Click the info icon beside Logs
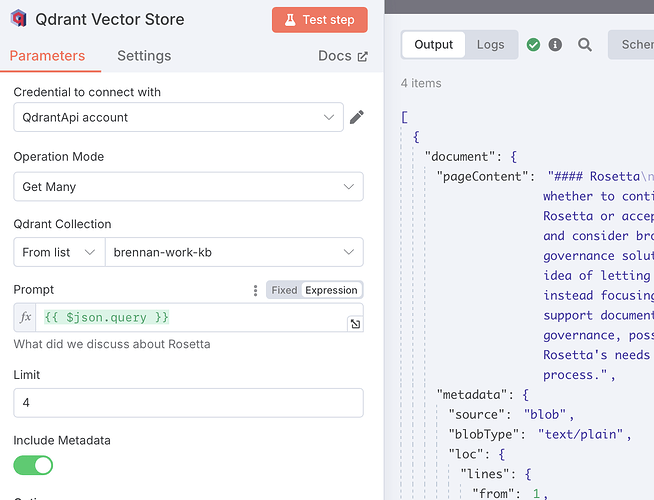Screen dimensions: 654x500 [x=555, y=44]
